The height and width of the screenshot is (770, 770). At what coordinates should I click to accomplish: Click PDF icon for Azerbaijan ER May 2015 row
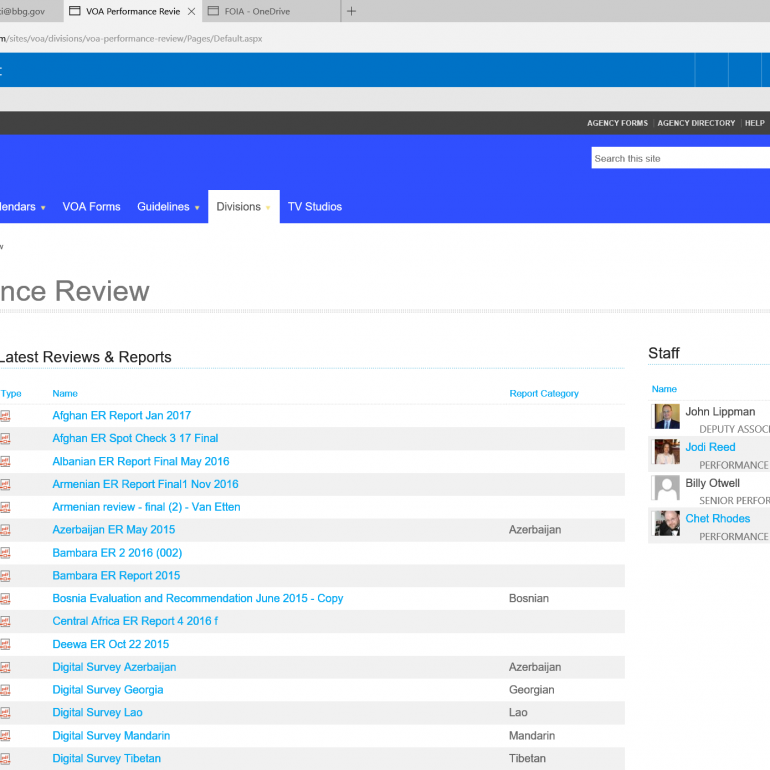[5, 530]
